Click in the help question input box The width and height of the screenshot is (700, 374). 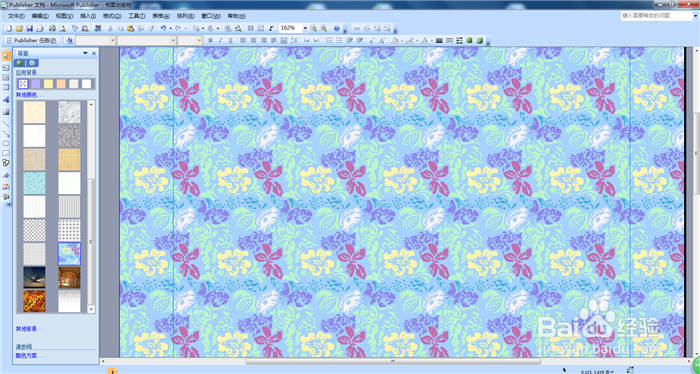656,16
